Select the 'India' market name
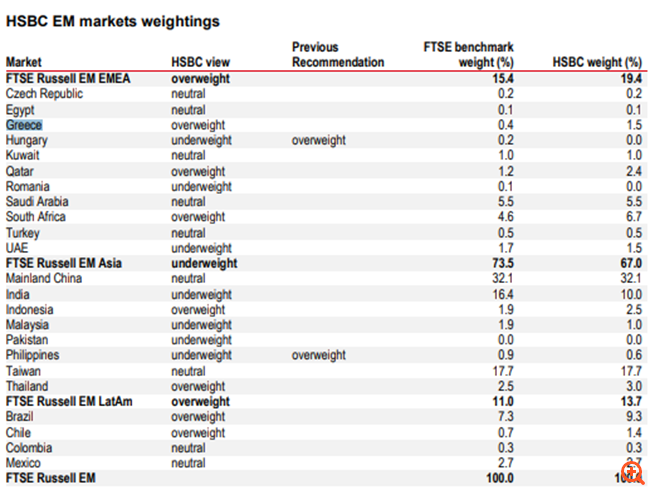Viewport: 650px width, 490px height. 17,294
